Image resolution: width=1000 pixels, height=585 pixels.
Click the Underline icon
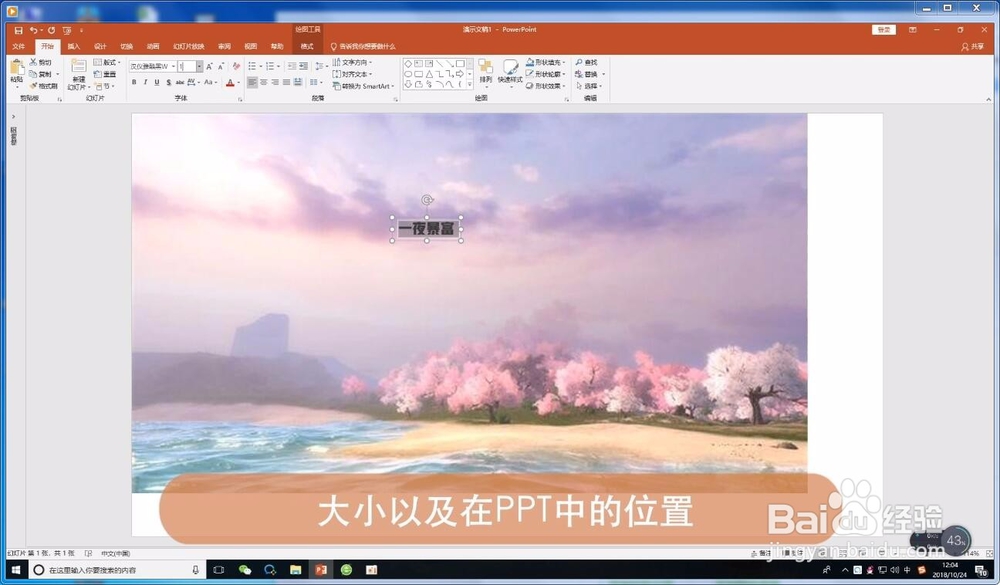coord(157,81)
